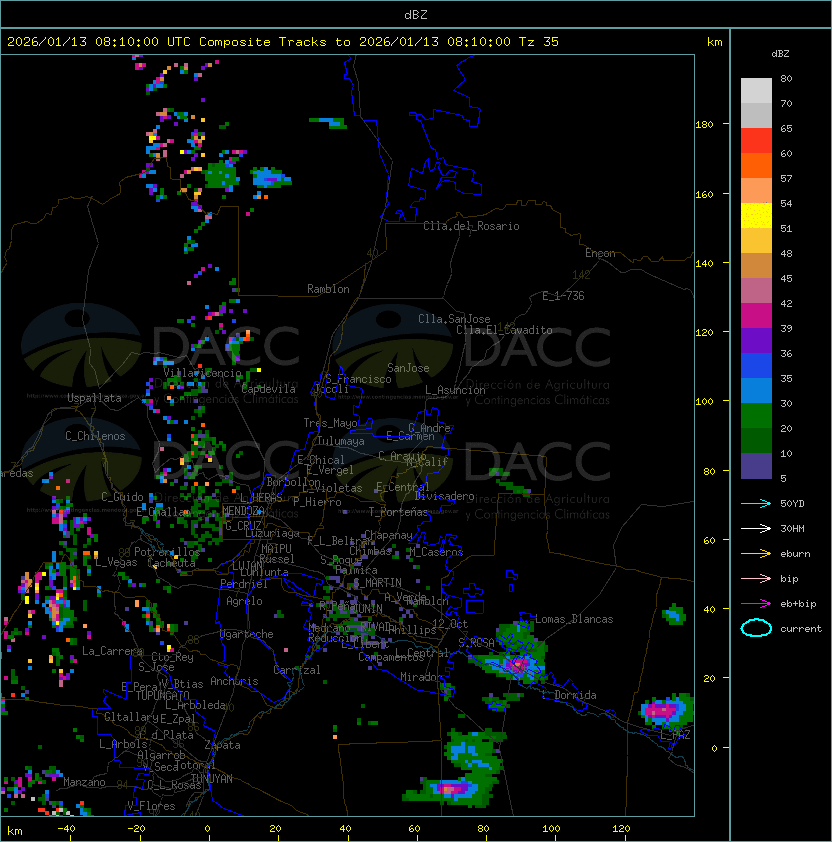Viewport: 832px width, 842px height.
Task: Click the E_1-736 station label
Action: tap(563, 296)
